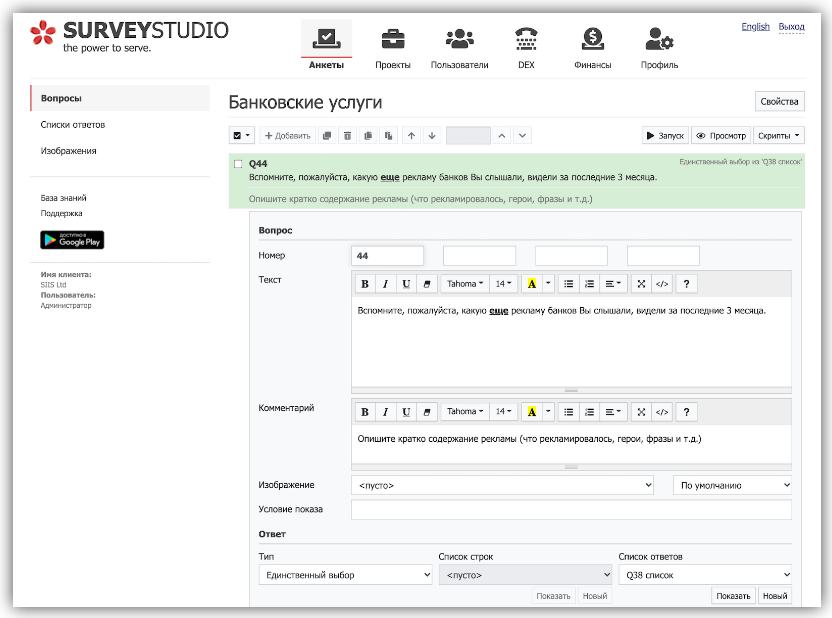
Task: Click yellow highlight color button in Текст editor
Action: tap(532, 284)
